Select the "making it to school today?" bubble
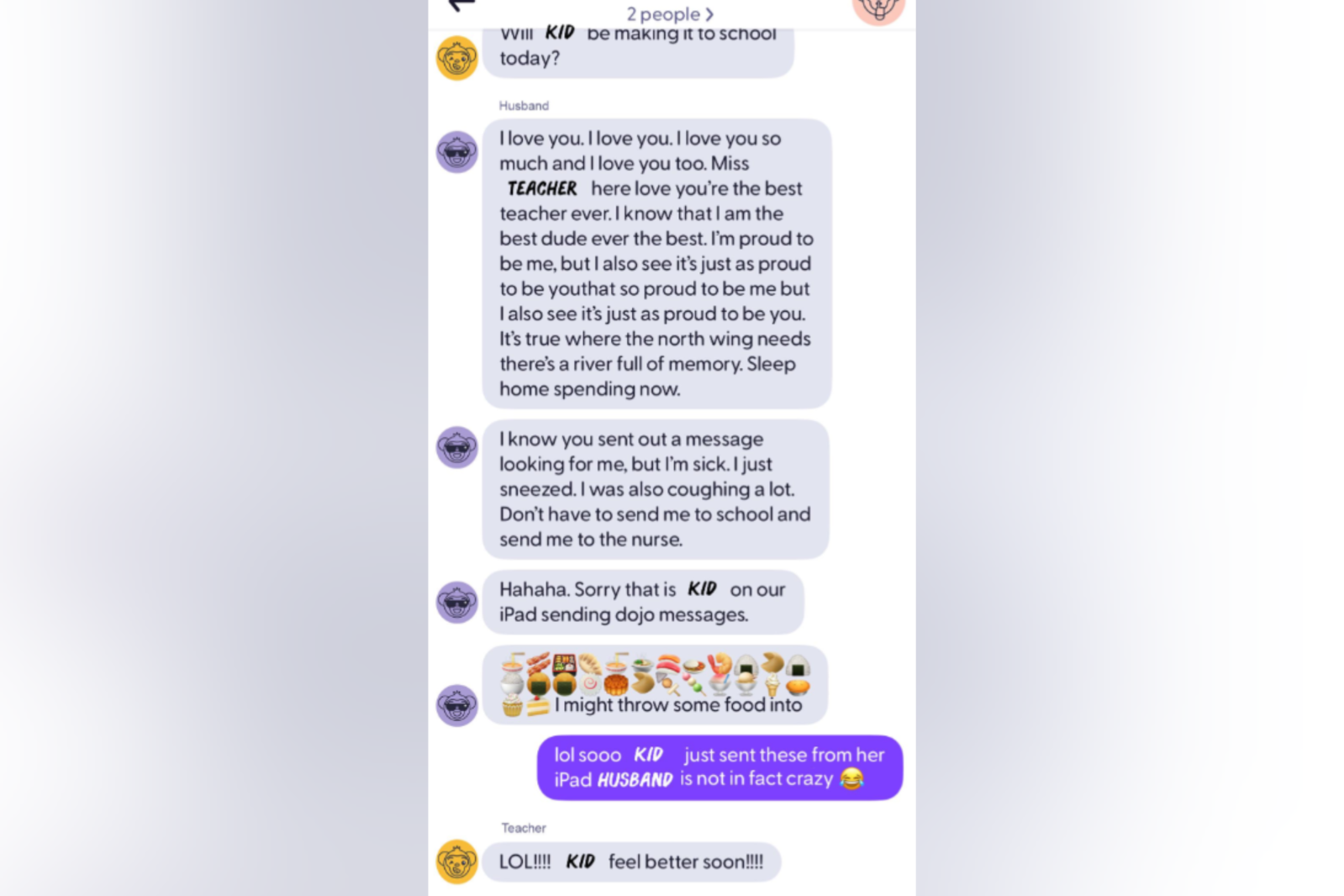Image resolution: width=1344 pixels, height=896 pixels. click(638, 52)
